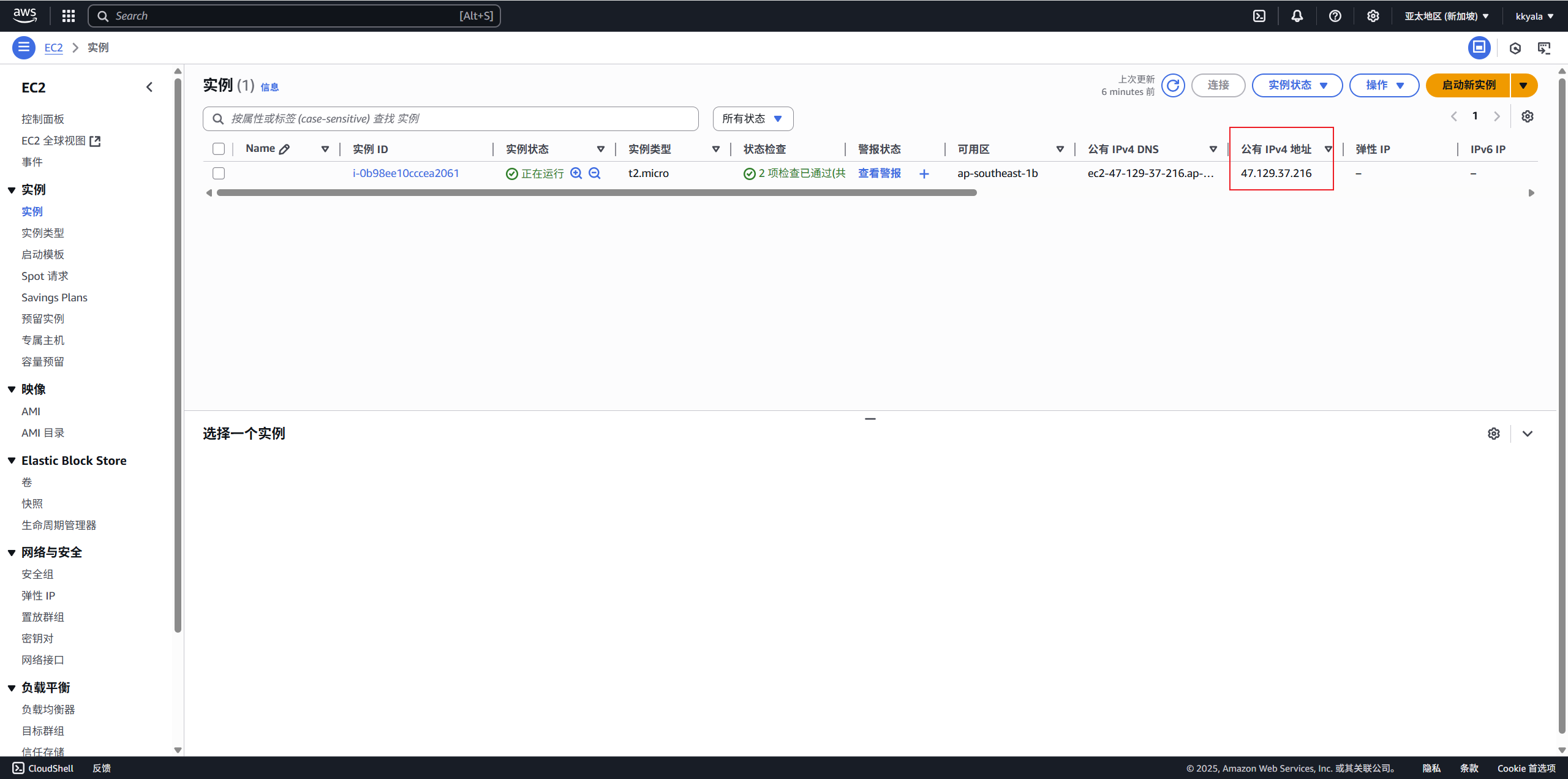Open the Actions dropdown button
This screenshot has width=1568, height=779.
coord(1384,85)
